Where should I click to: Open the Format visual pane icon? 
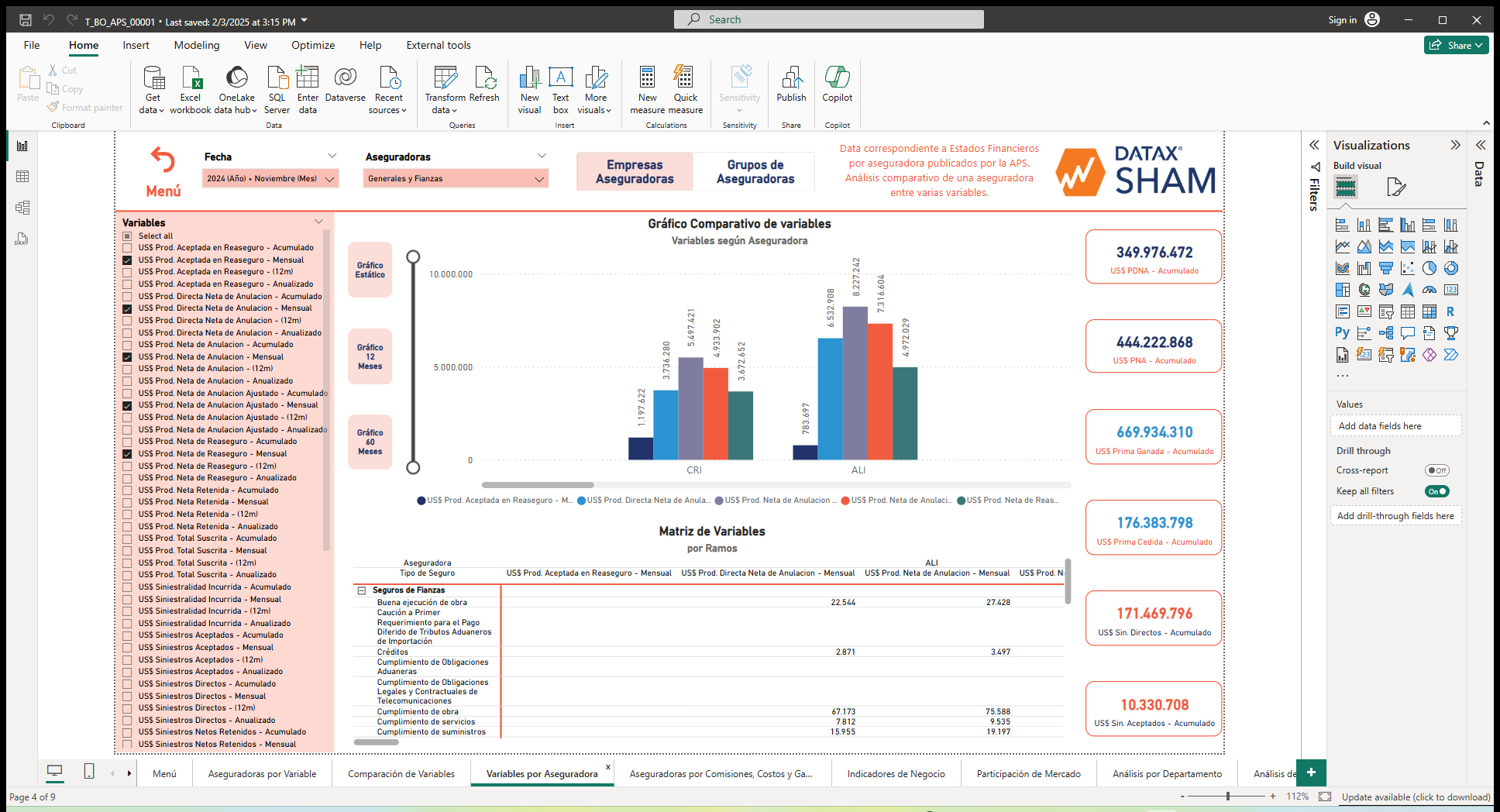(x=1396, y=187)
